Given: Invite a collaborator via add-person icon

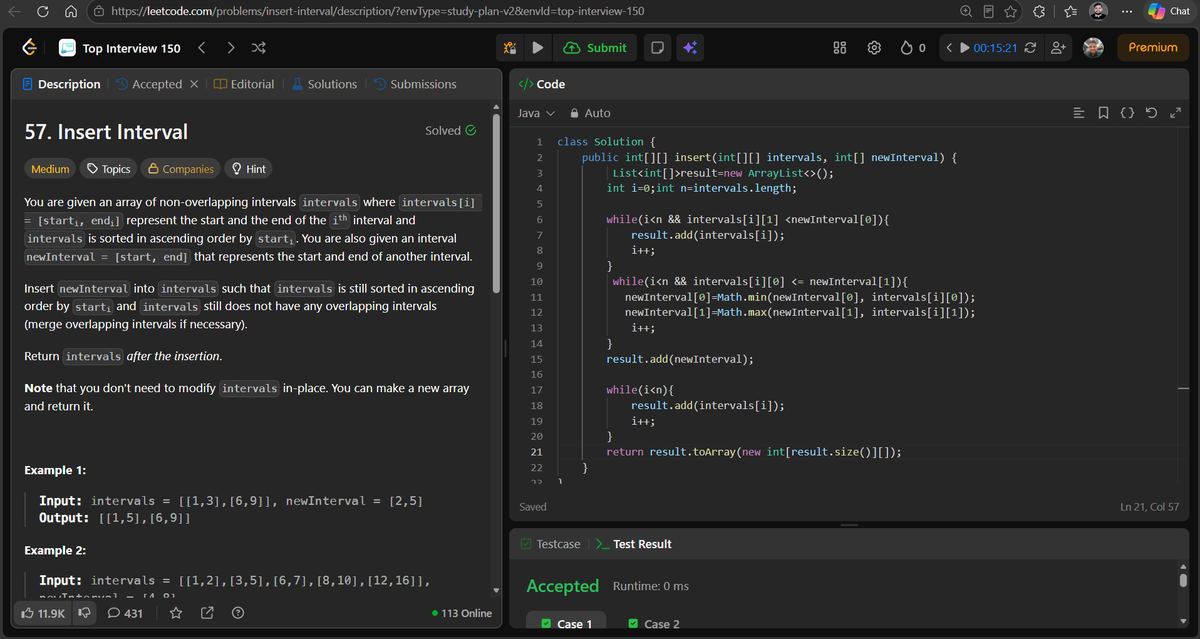Looking at the screenshot, I should [x=1059, y=47].
